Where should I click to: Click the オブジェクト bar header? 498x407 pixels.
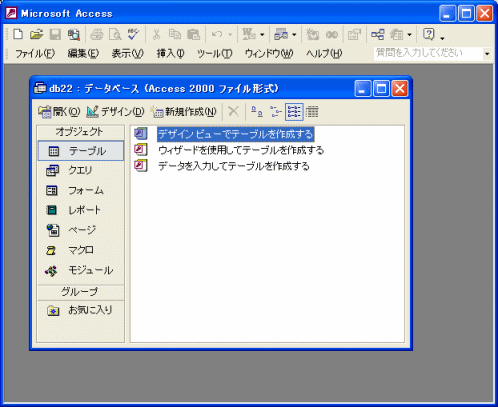[x=80, y=132]
